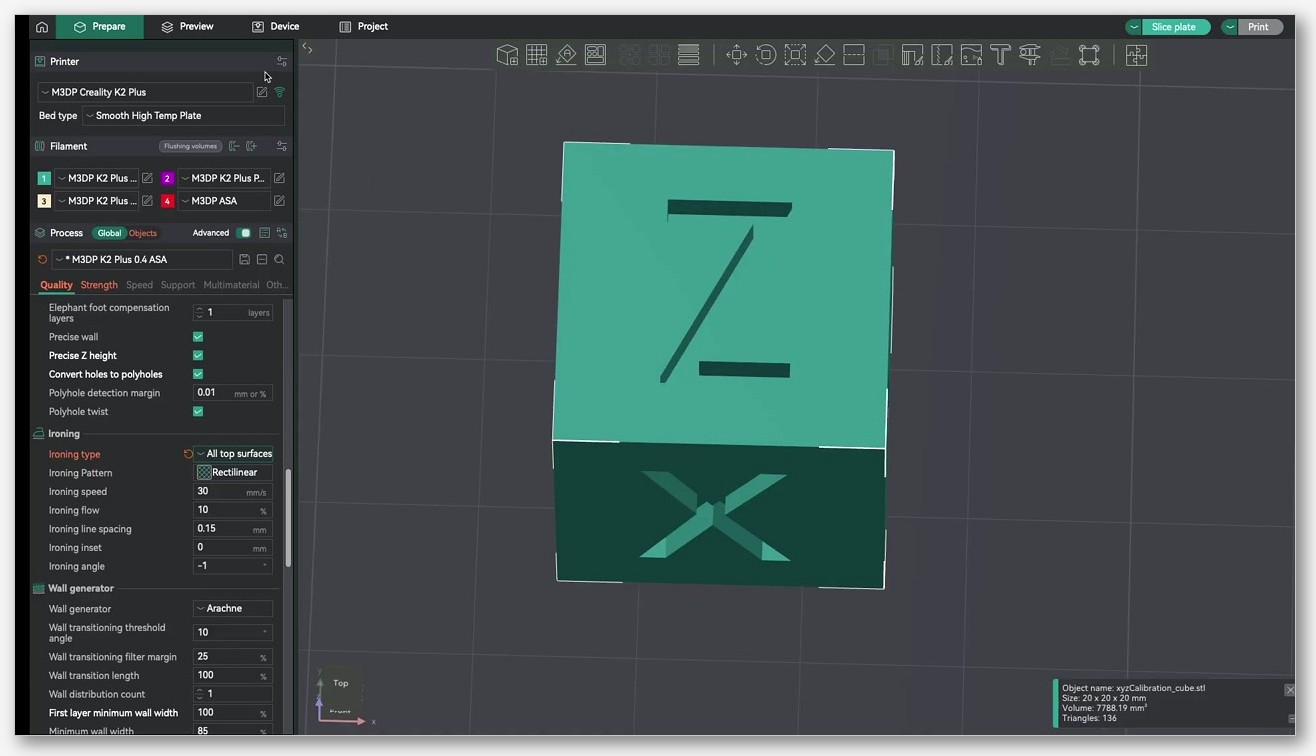Click filament 2 purple color swatch
Viewport: 1316px width, 756px height.
coord(167,178)
